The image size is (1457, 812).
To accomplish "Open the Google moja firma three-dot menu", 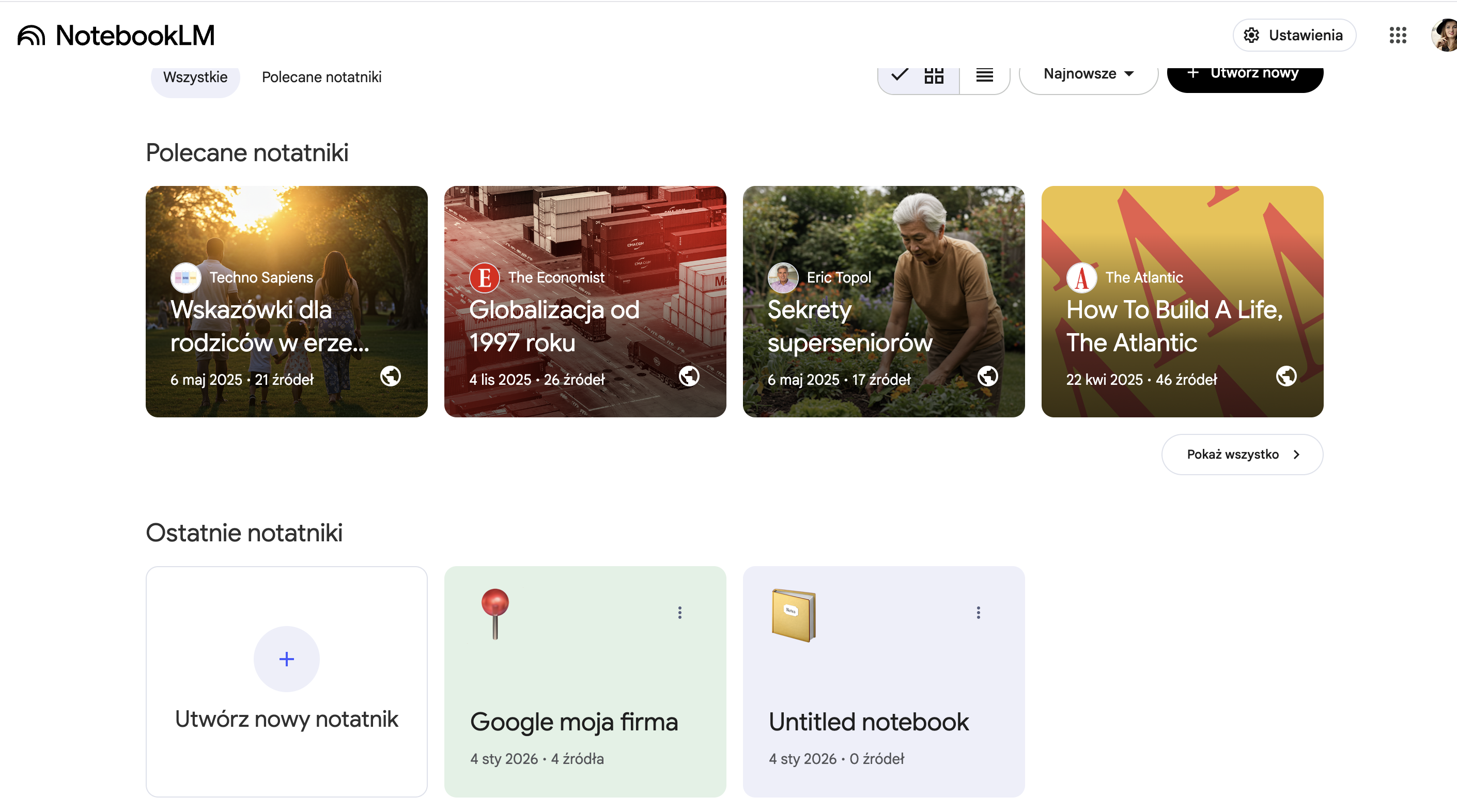I will (x=680, y=613).
